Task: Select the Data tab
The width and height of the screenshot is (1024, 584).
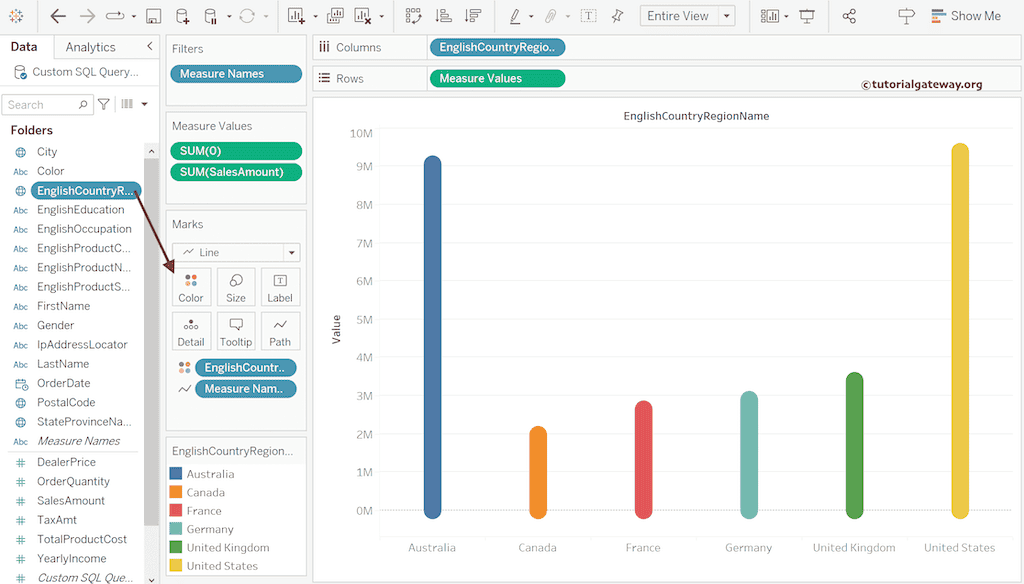Action: 24,47
